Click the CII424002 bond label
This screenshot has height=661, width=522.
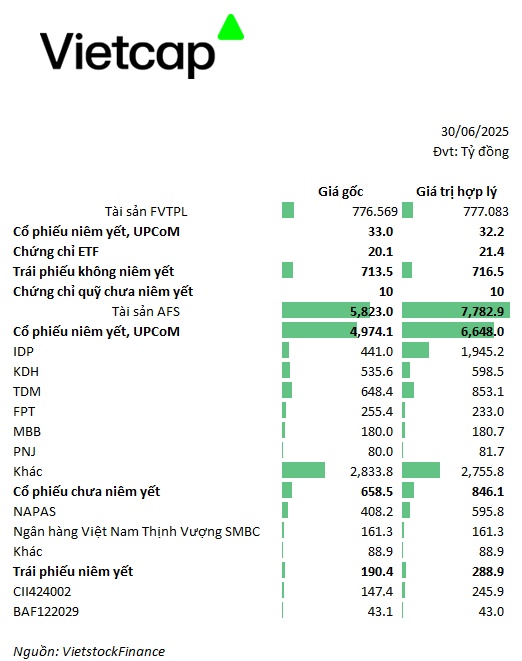click(x=42, y=591)
